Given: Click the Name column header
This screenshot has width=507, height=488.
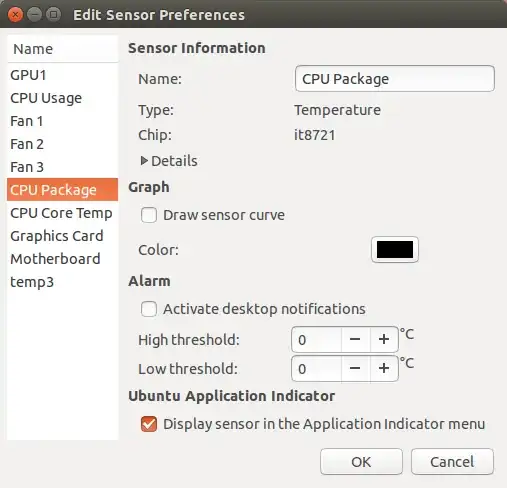Looking at the screenshot, I should pos(62,49).
